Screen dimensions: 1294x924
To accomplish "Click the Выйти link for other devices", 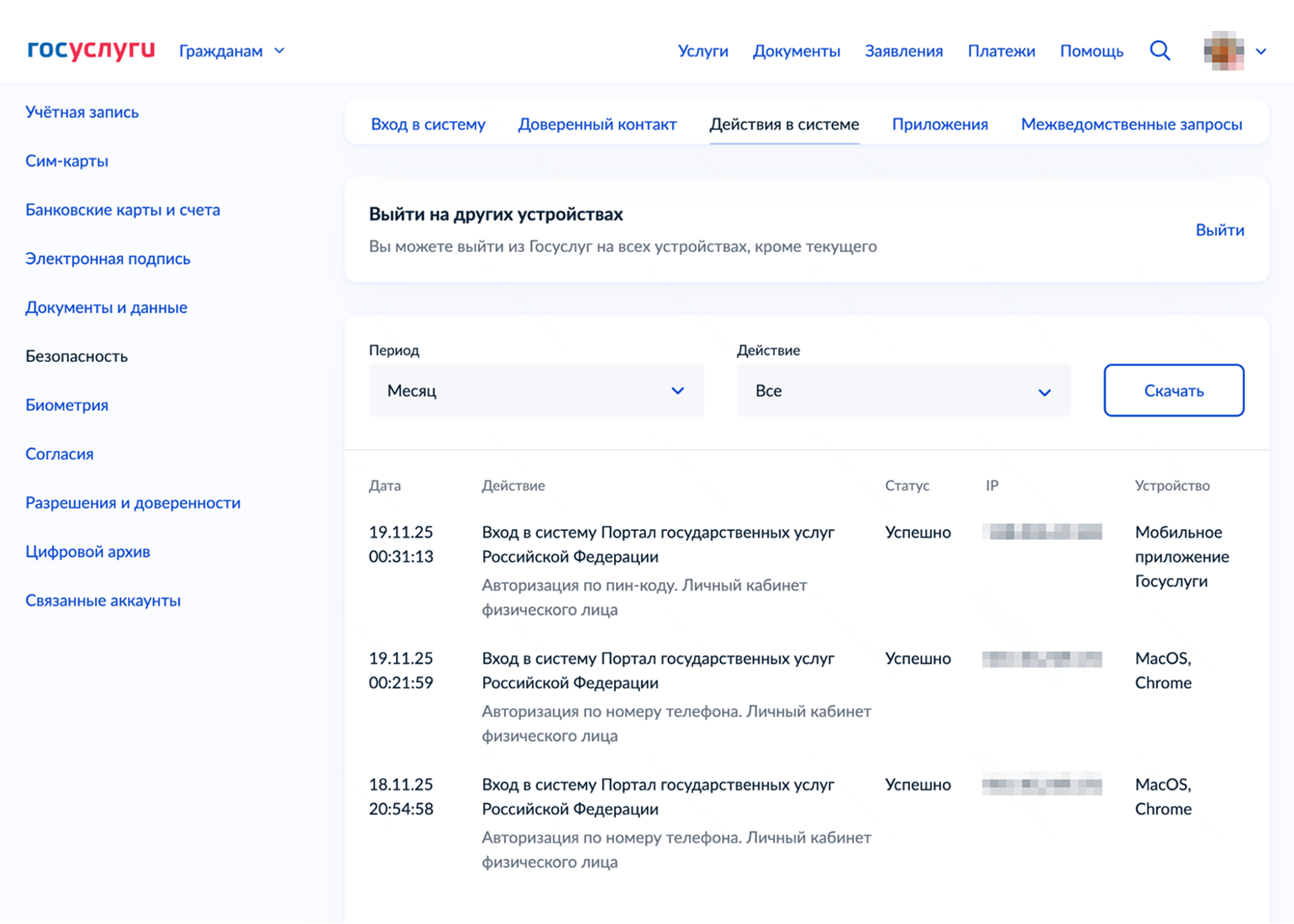I will [1219, 230].
